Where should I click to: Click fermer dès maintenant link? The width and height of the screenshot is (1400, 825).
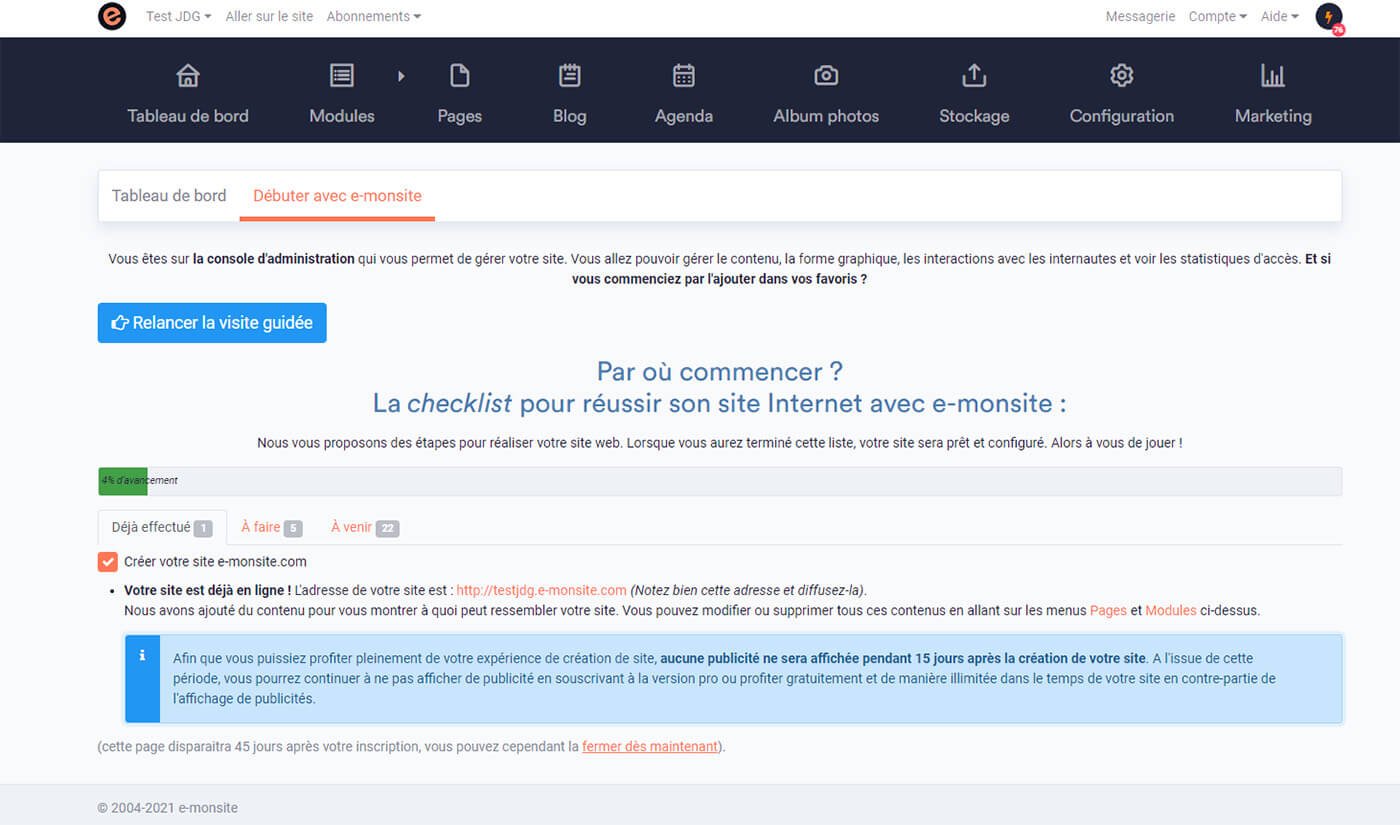pos(650,746)
